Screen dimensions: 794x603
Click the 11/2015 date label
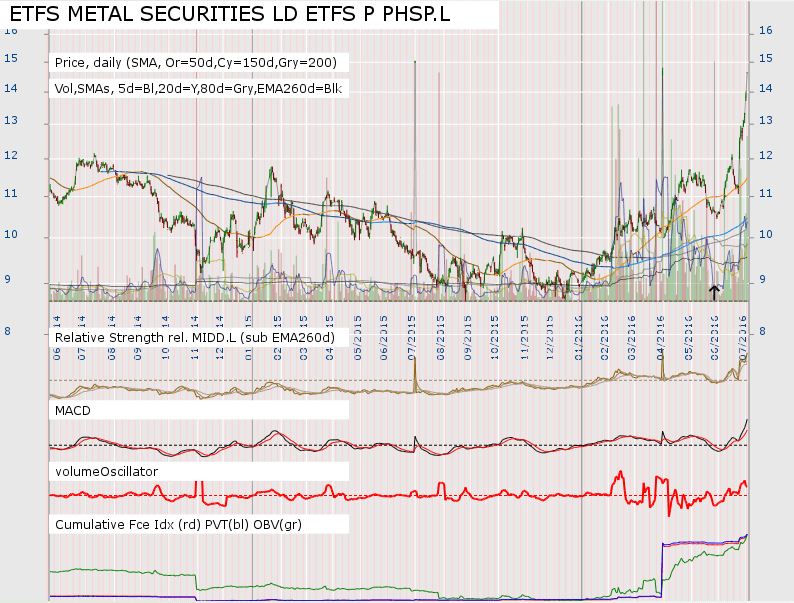(x=524, y=338)
